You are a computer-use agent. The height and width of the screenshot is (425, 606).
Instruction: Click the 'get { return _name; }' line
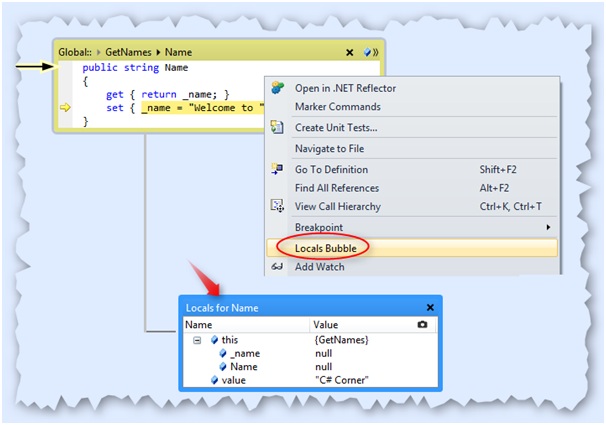coord(168,95)
